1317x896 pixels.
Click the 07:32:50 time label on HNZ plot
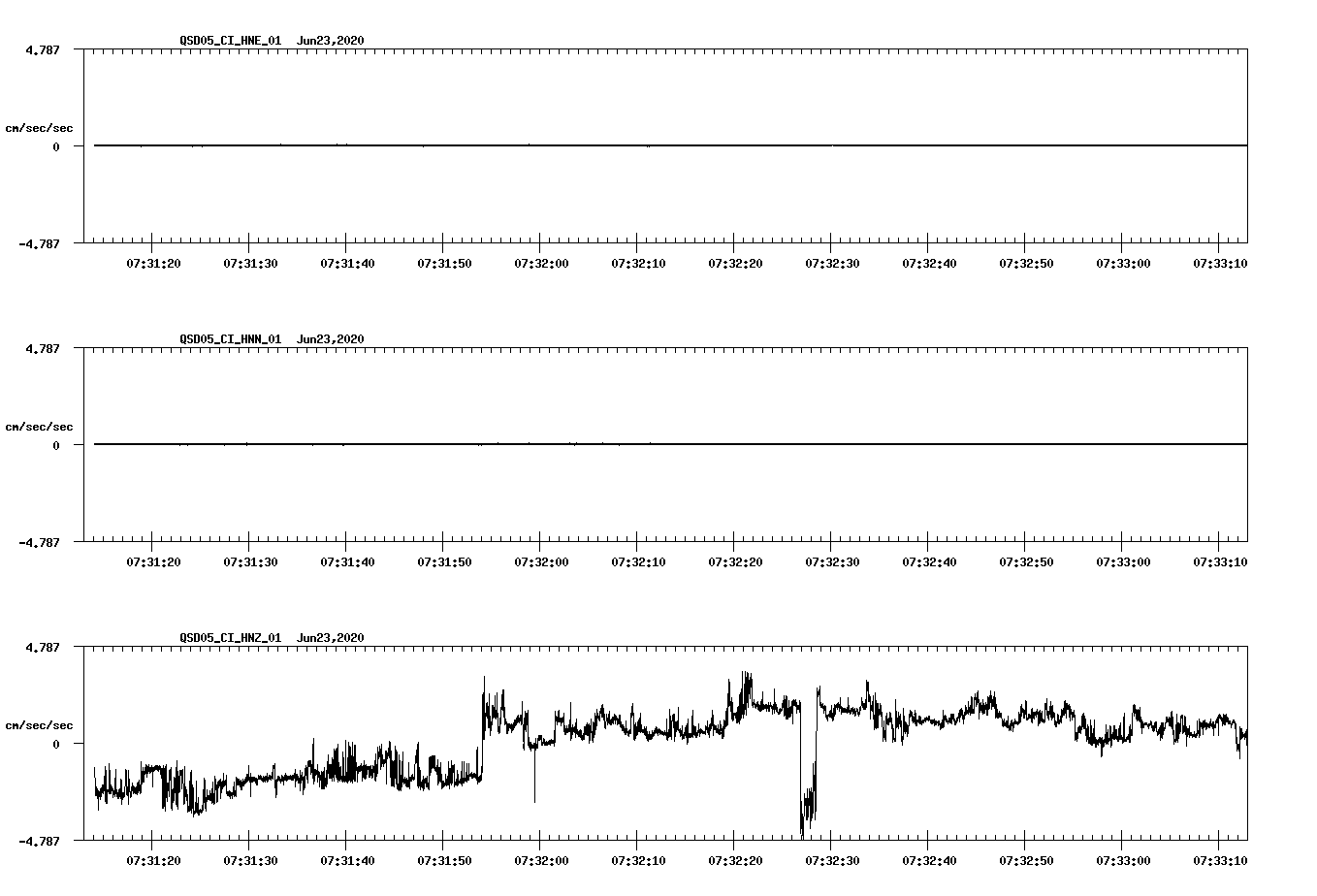point(1026,860)
